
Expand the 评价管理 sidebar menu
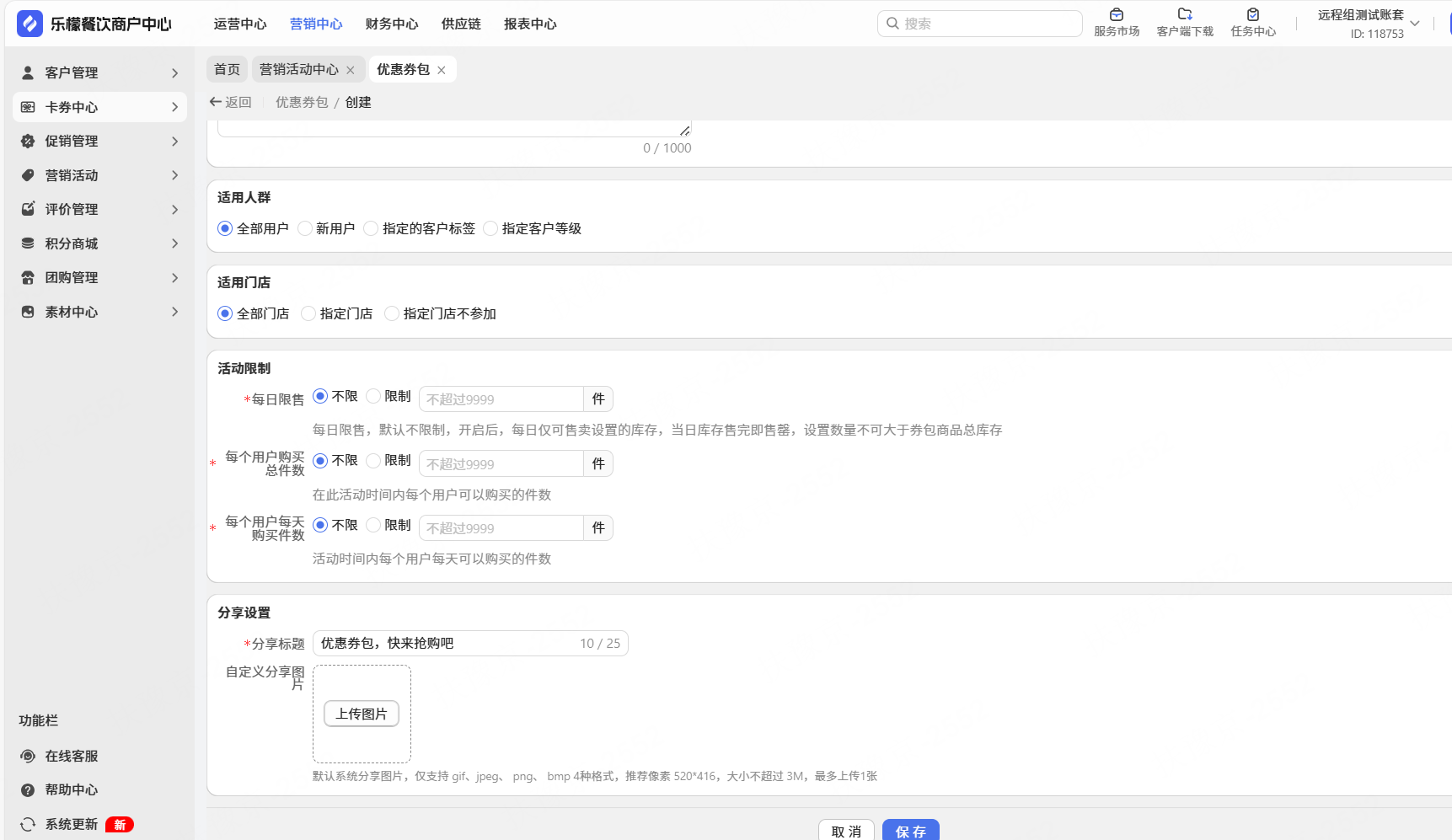pyautogui.click(x=174, y=210)
